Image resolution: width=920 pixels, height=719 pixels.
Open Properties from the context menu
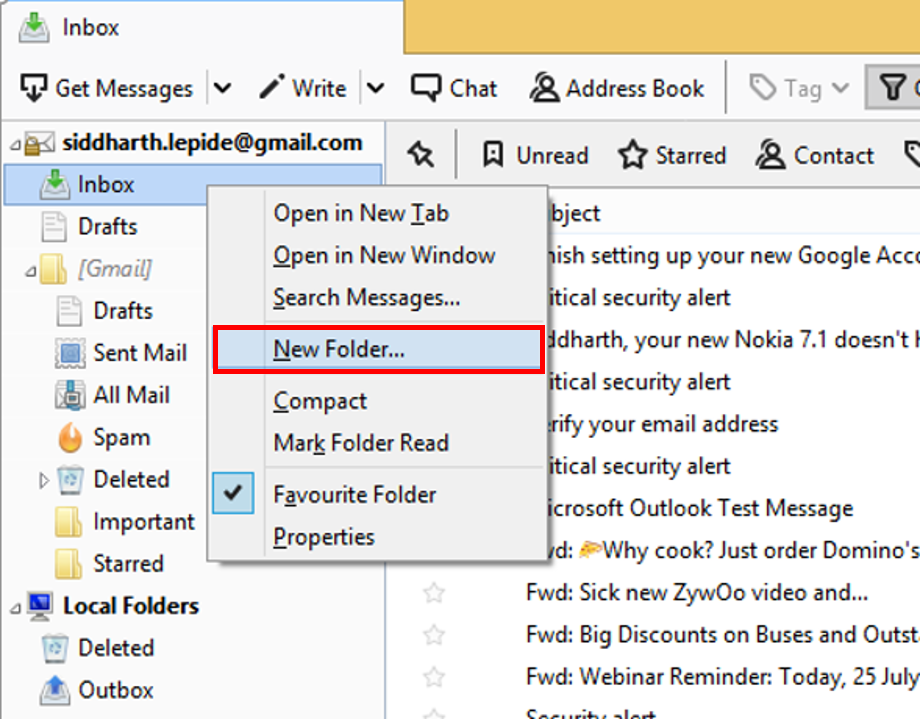[377, 537]
